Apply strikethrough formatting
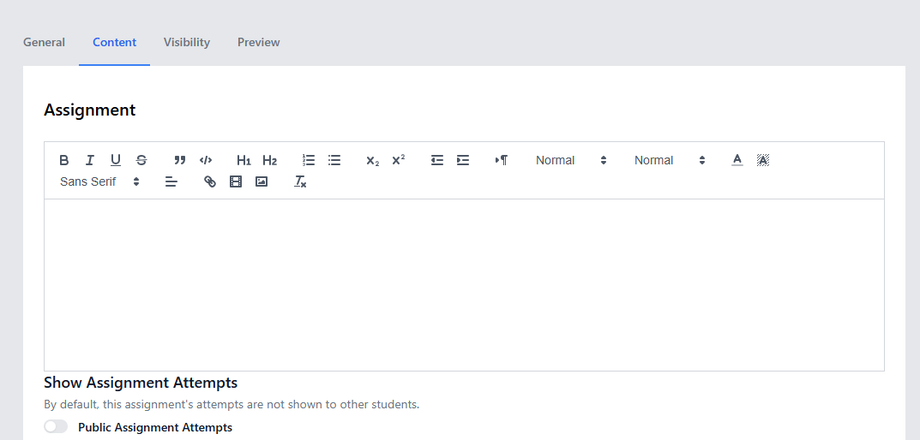 pos(141,160)
